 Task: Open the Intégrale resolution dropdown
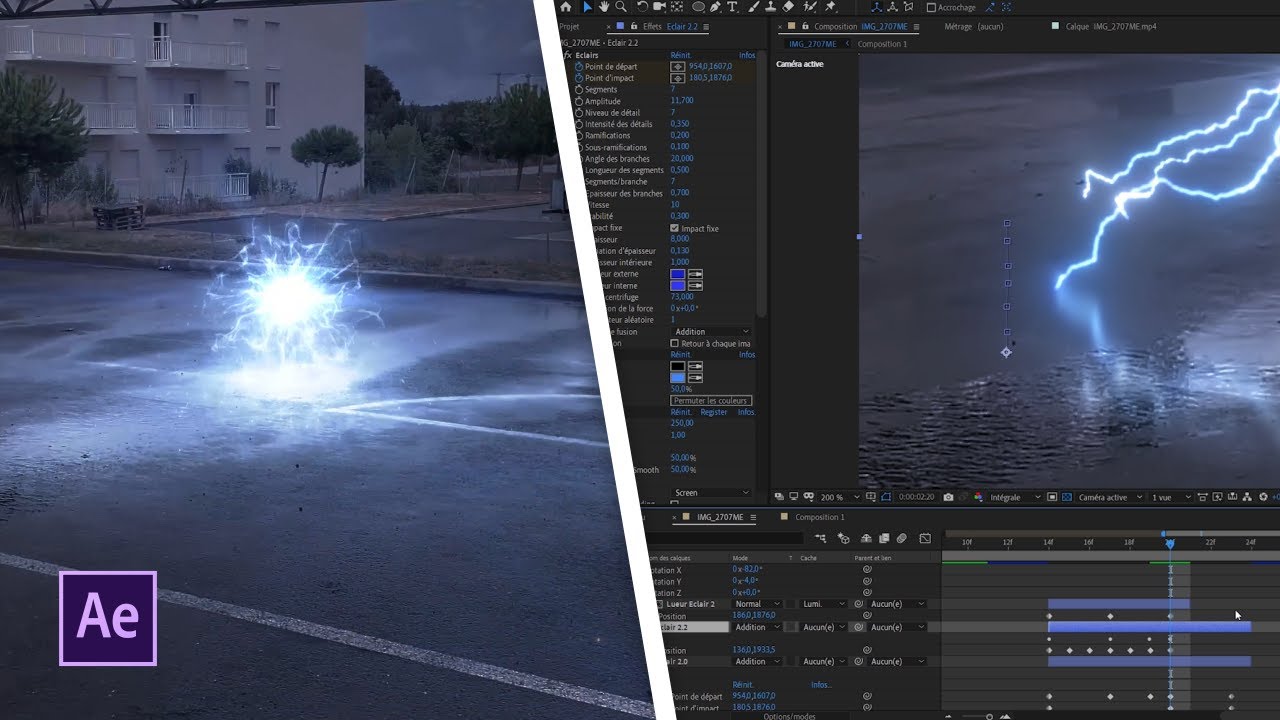tap(1015, 497)
